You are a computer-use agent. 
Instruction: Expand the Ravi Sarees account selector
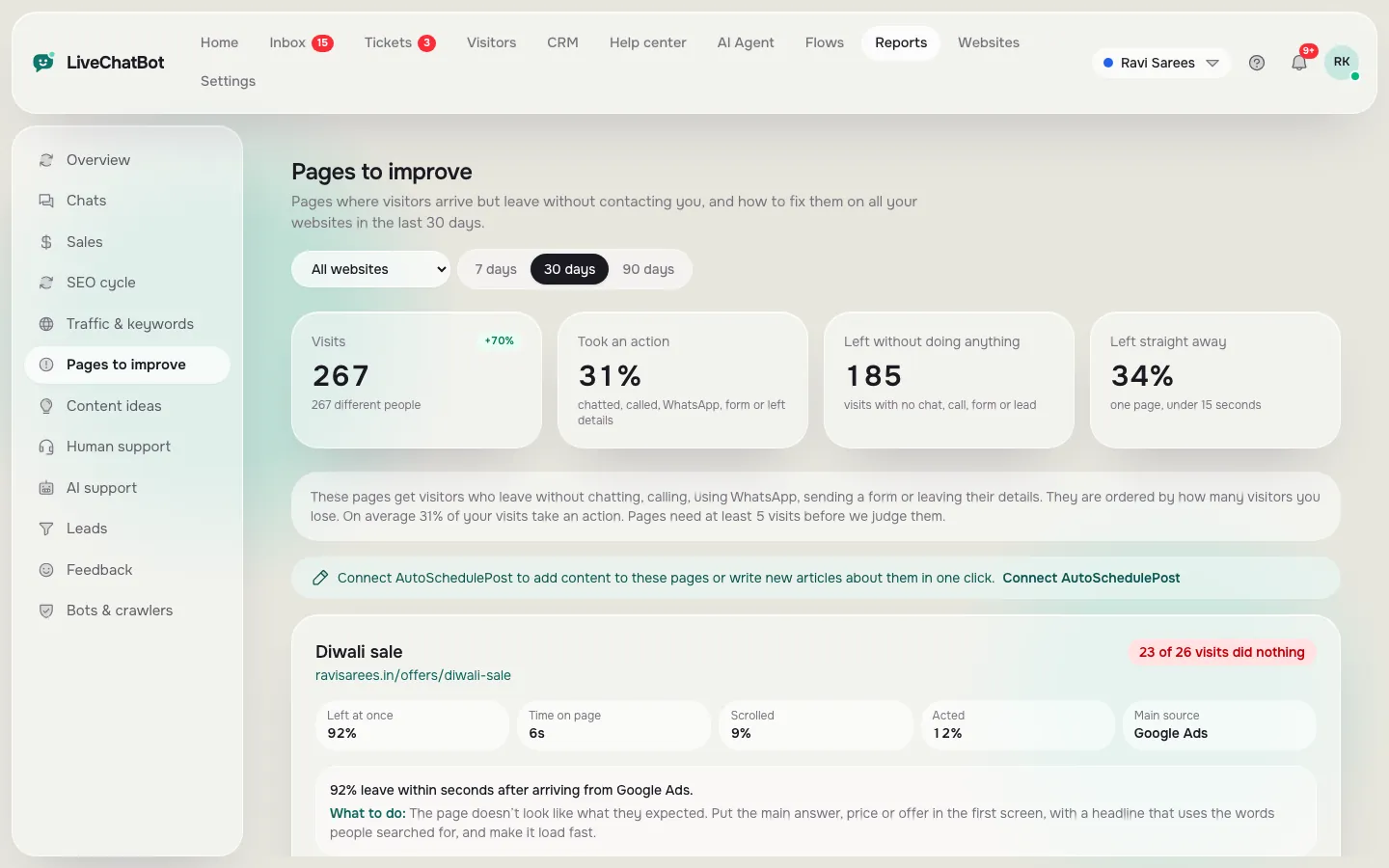[x=1161, y=63]
